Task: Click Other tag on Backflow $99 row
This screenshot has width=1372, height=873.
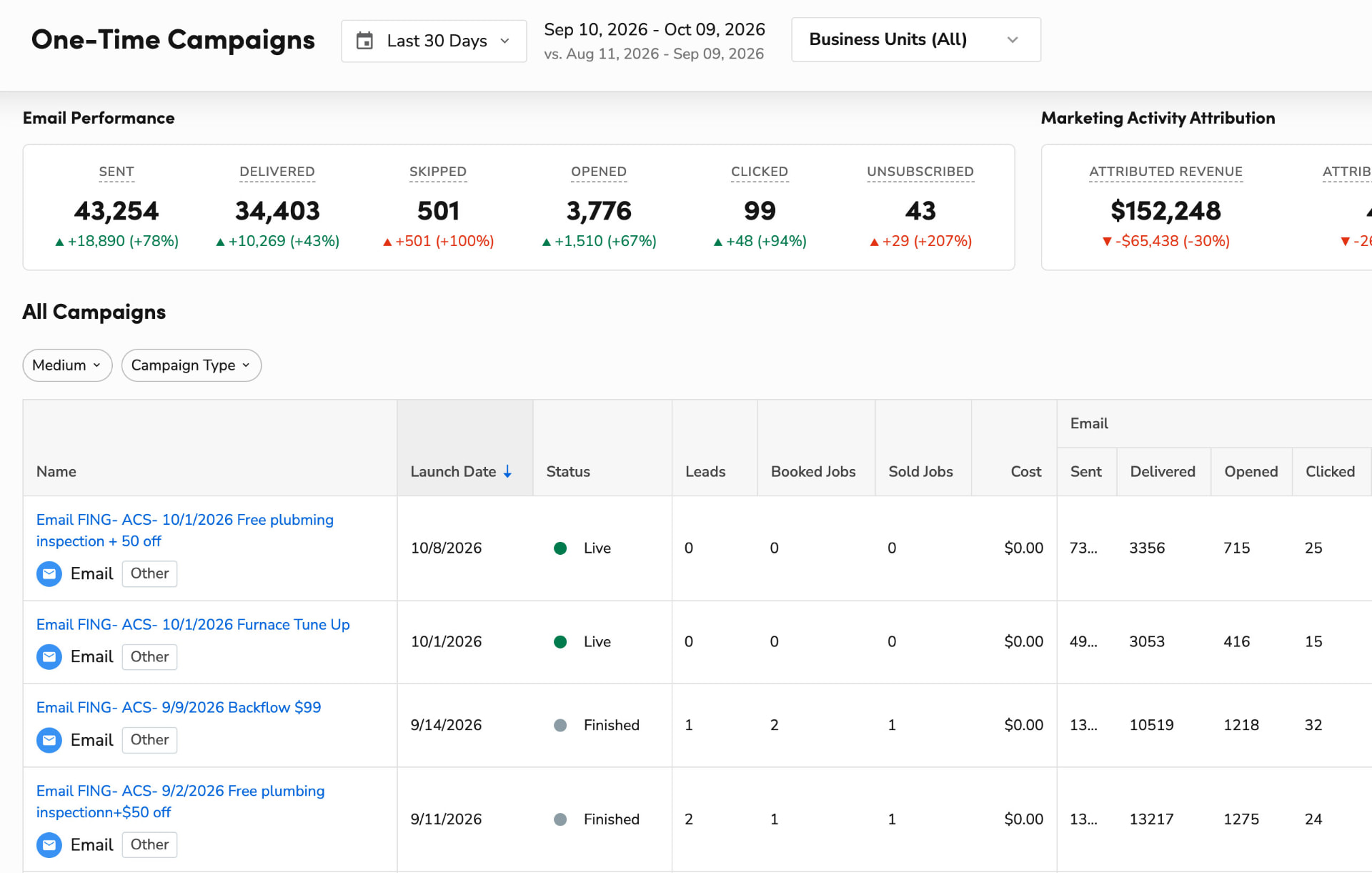Action: click(149, 740)
